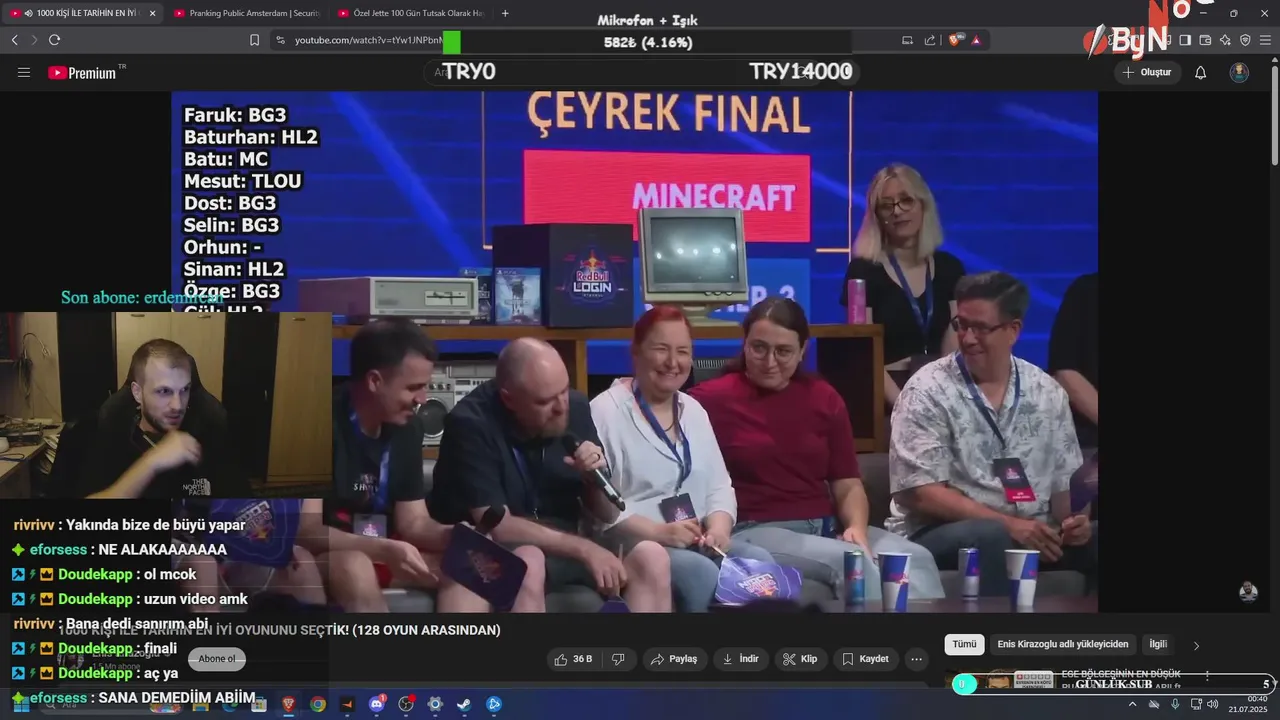Expand the filter chips with the right chevron
This screenshot has width=1280, height=720.
pyautogui.click(x=1196, y=645)
